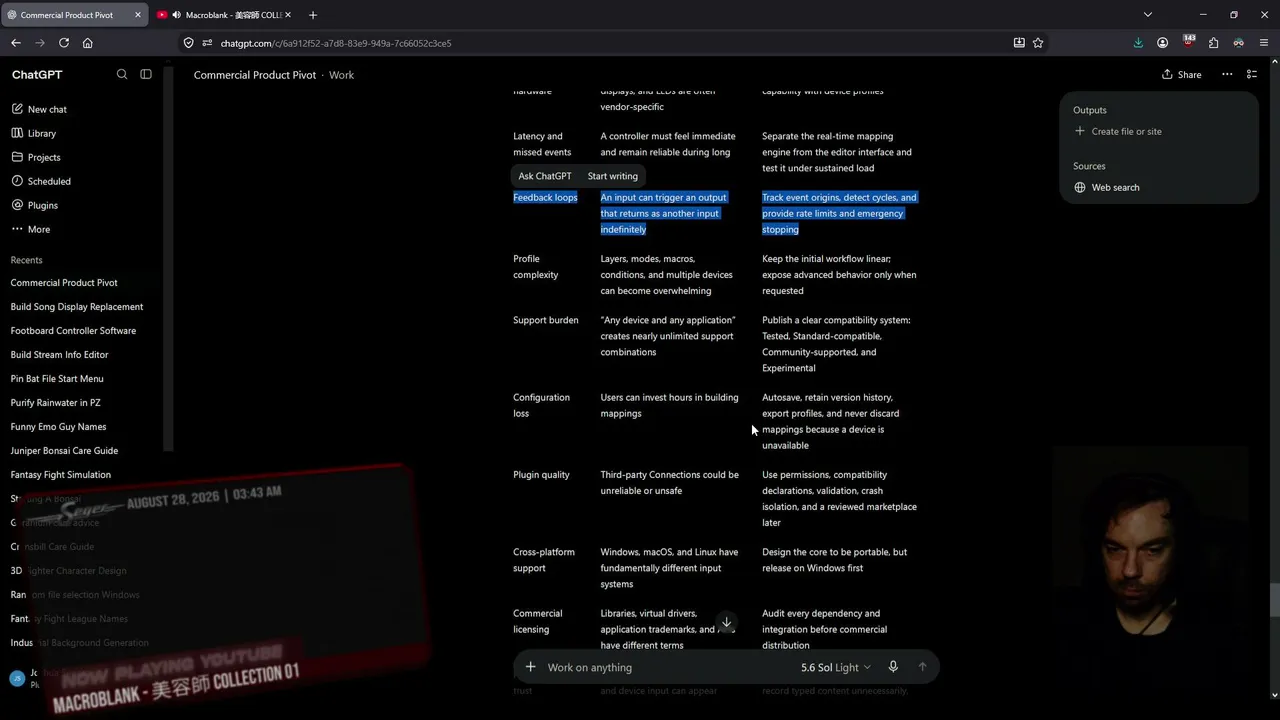The width and height of the screenshot is (1280, 720).
Task: Bookmark this page with the star
Action: pos(1038,43)
